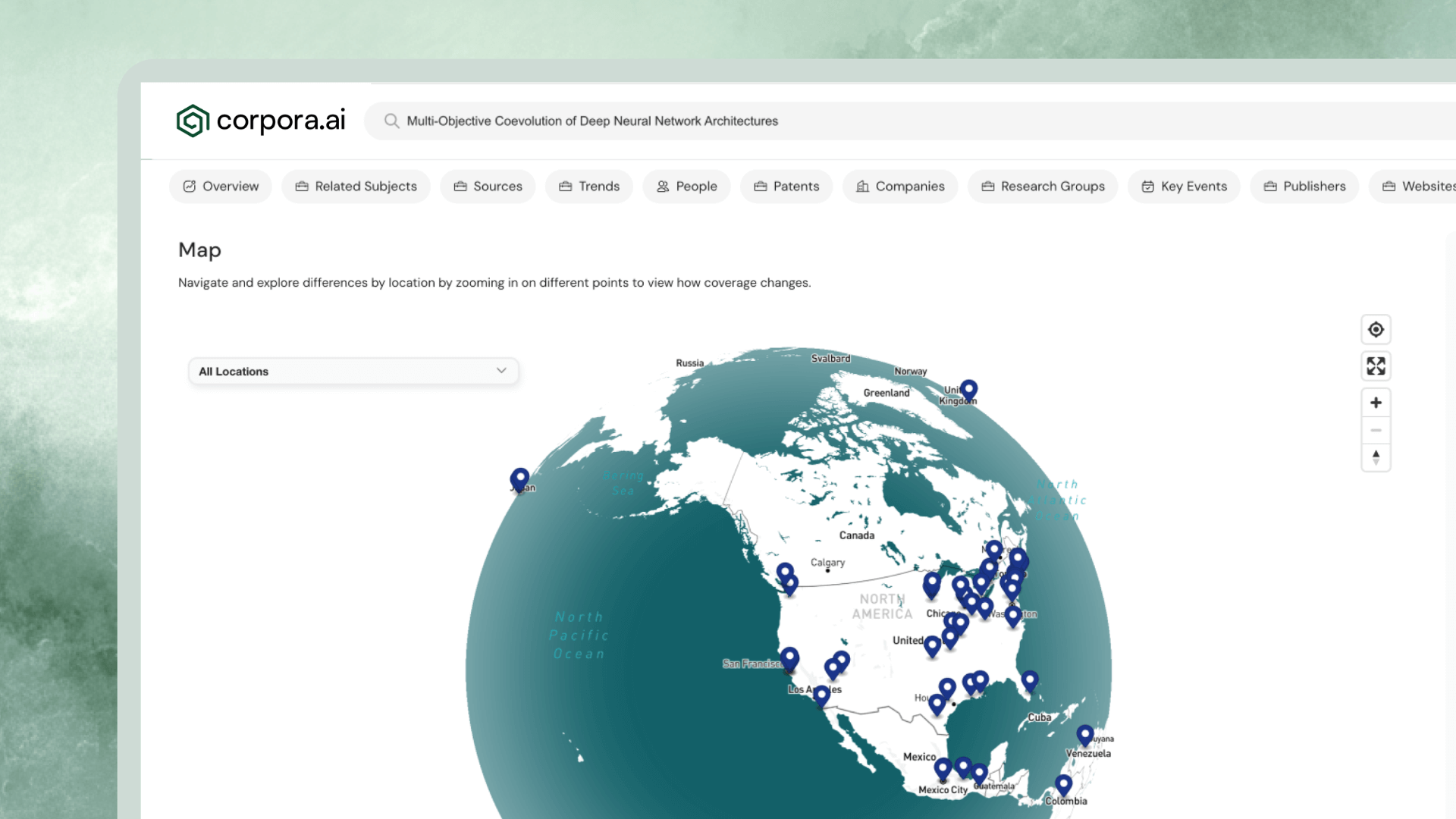Click the corpora.ai logo icon
This screenshot has width=1456, height=819.
coord(191,120)
